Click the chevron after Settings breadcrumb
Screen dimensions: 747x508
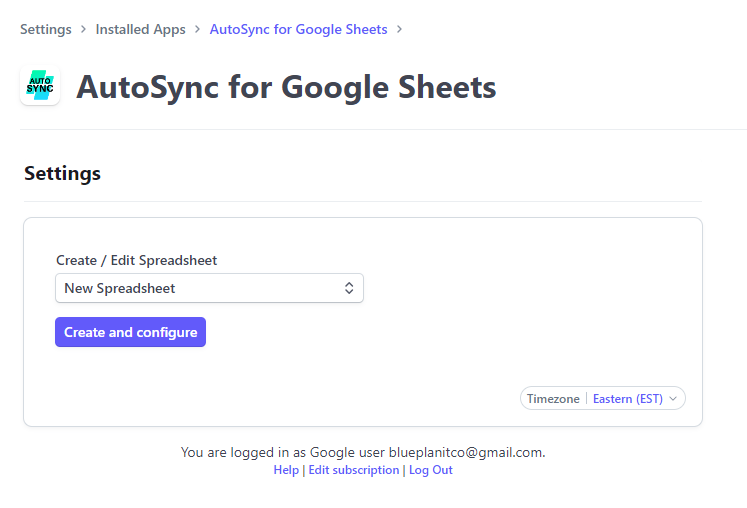point(83,29)
